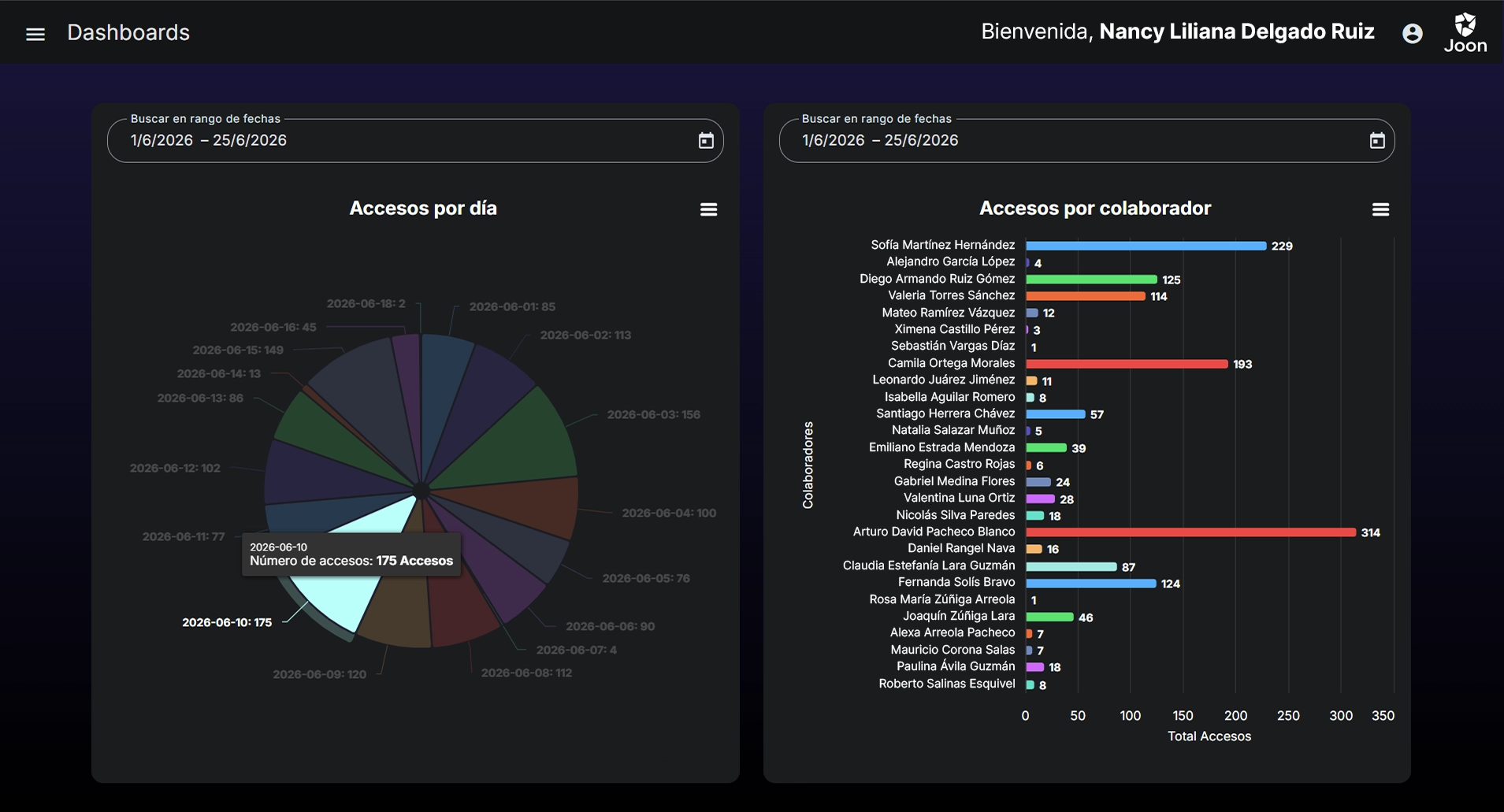The image size is (1504, 812).
Task: Click the name Alejandro García López
Action: tap(950, 261)
